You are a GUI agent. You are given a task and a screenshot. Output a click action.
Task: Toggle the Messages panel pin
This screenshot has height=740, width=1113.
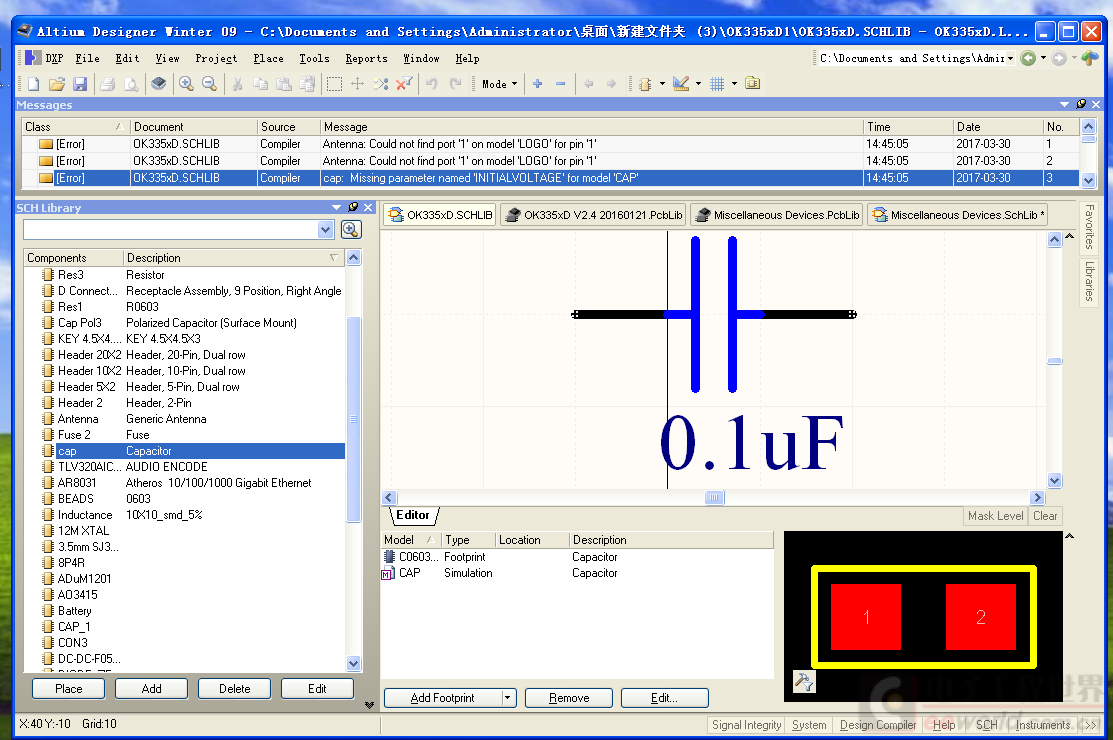tap(1081, 104)
